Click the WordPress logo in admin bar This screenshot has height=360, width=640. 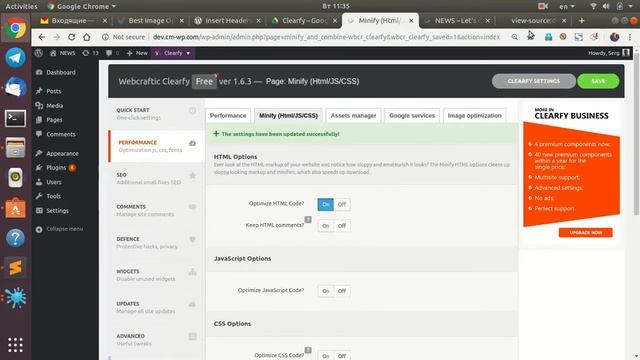39,53
